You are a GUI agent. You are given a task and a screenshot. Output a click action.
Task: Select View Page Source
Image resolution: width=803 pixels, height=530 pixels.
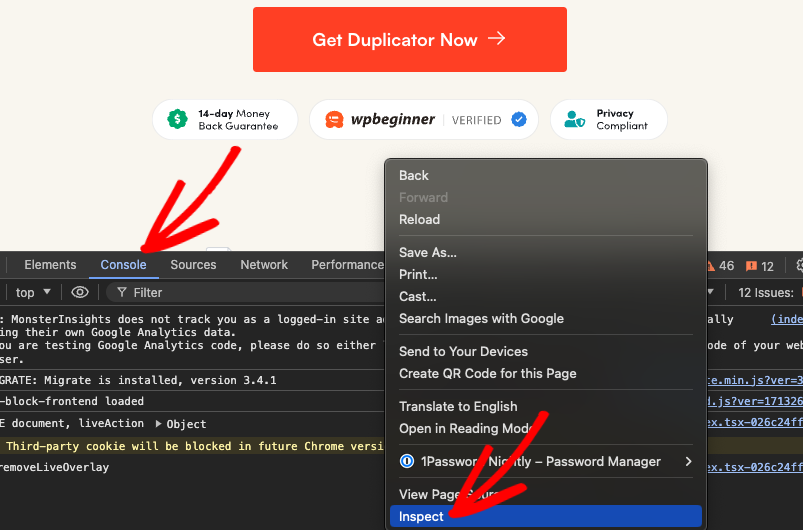(x=546, y=494)
